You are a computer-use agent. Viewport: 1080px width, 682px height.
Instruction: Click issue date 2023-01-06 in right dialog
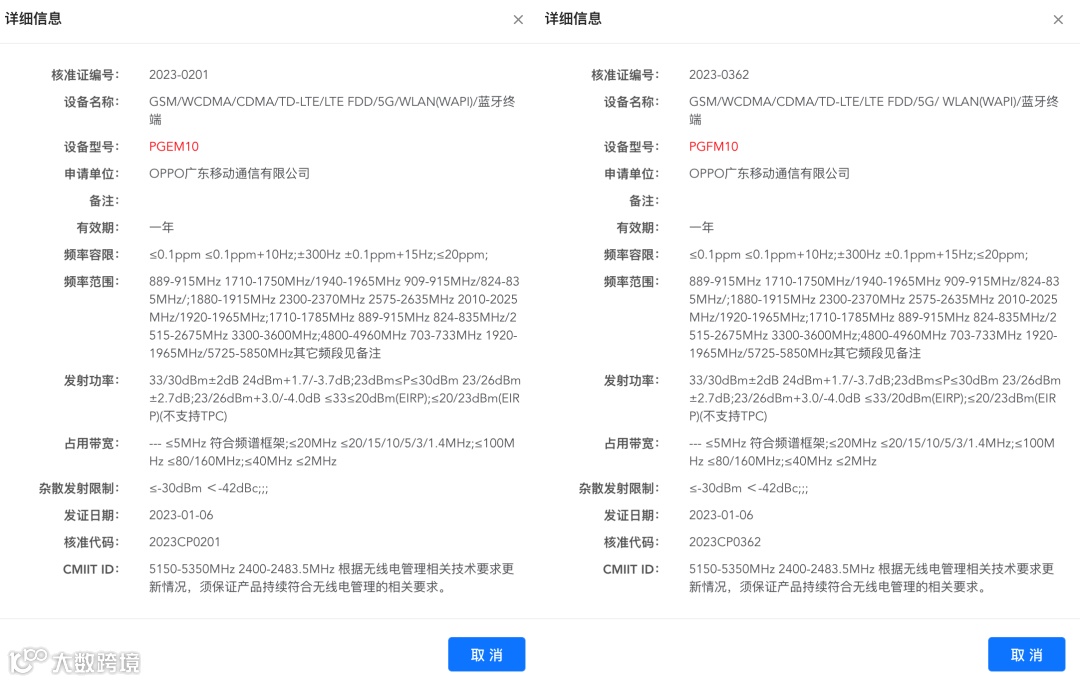(x=721, y=515)
